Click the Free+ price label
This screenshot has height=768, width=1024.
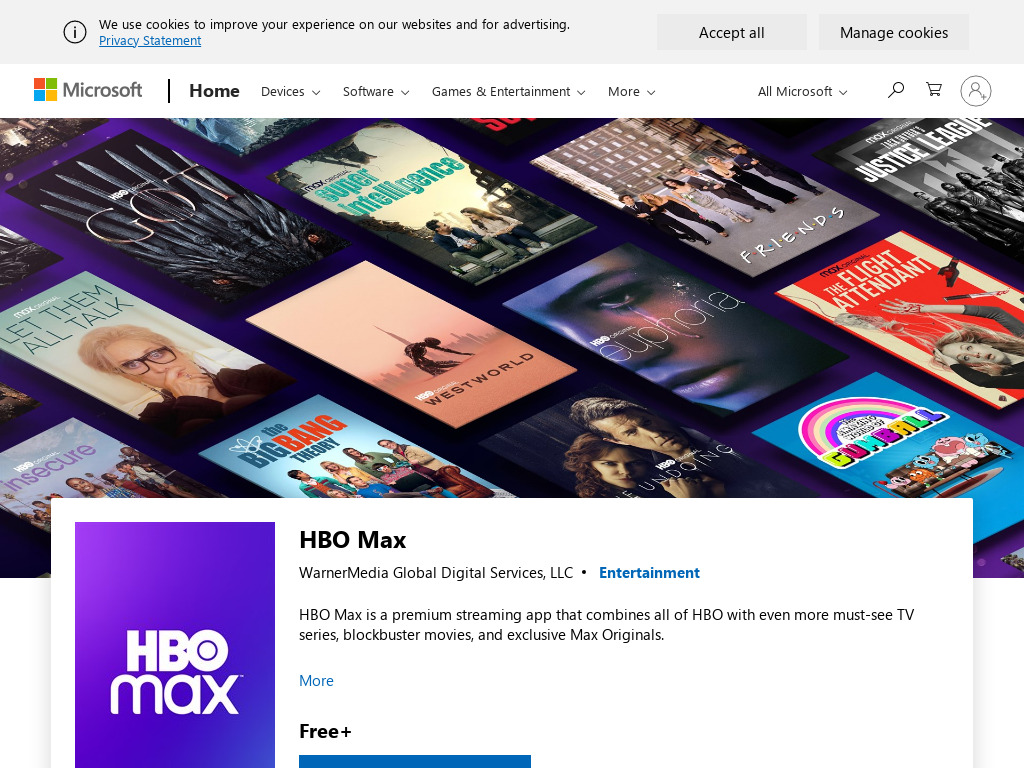coord(325,731)
